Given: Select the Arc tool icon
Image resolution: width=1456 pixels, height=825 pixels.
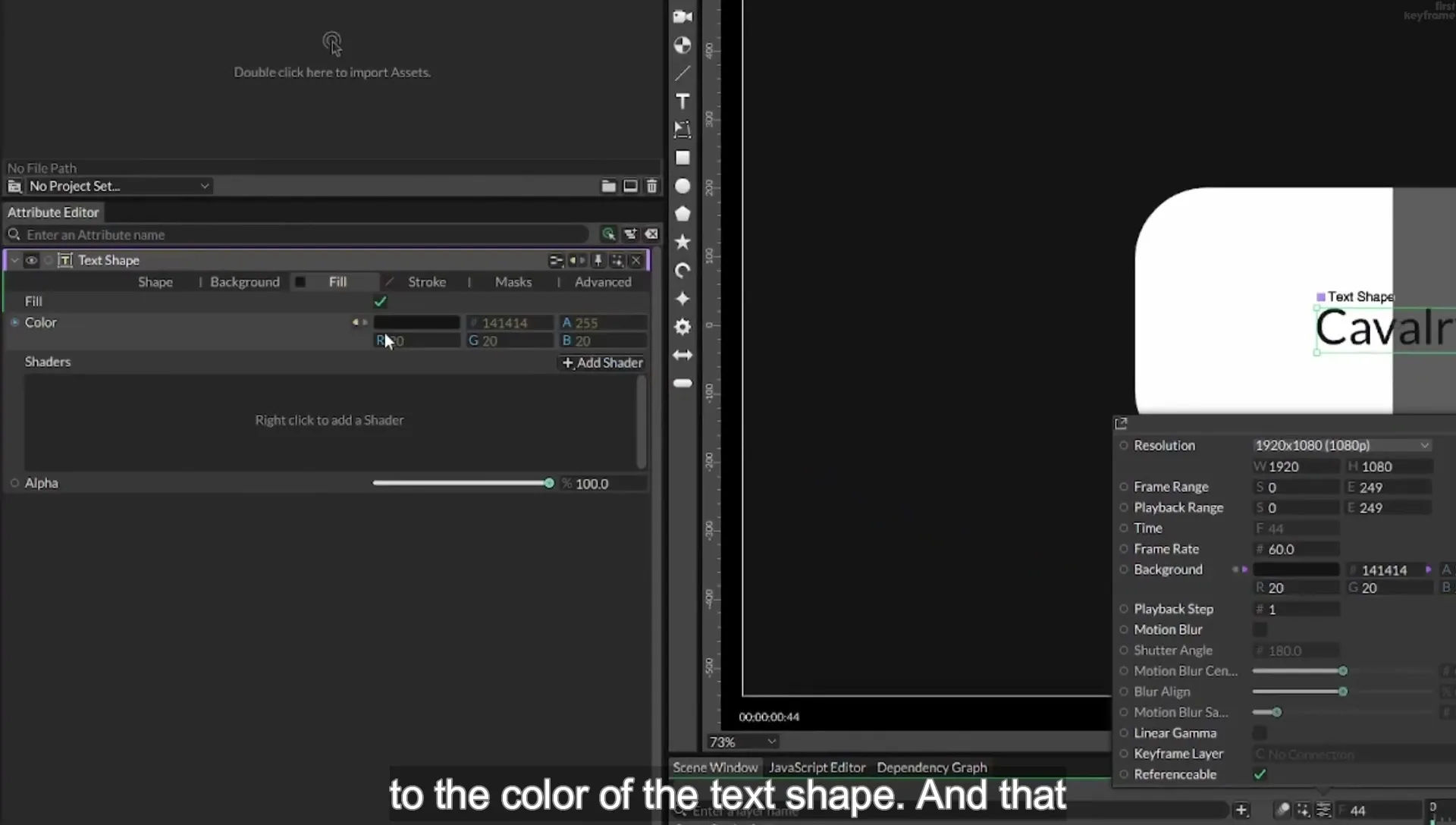Looking at the screenshot, I should [682, 271].
